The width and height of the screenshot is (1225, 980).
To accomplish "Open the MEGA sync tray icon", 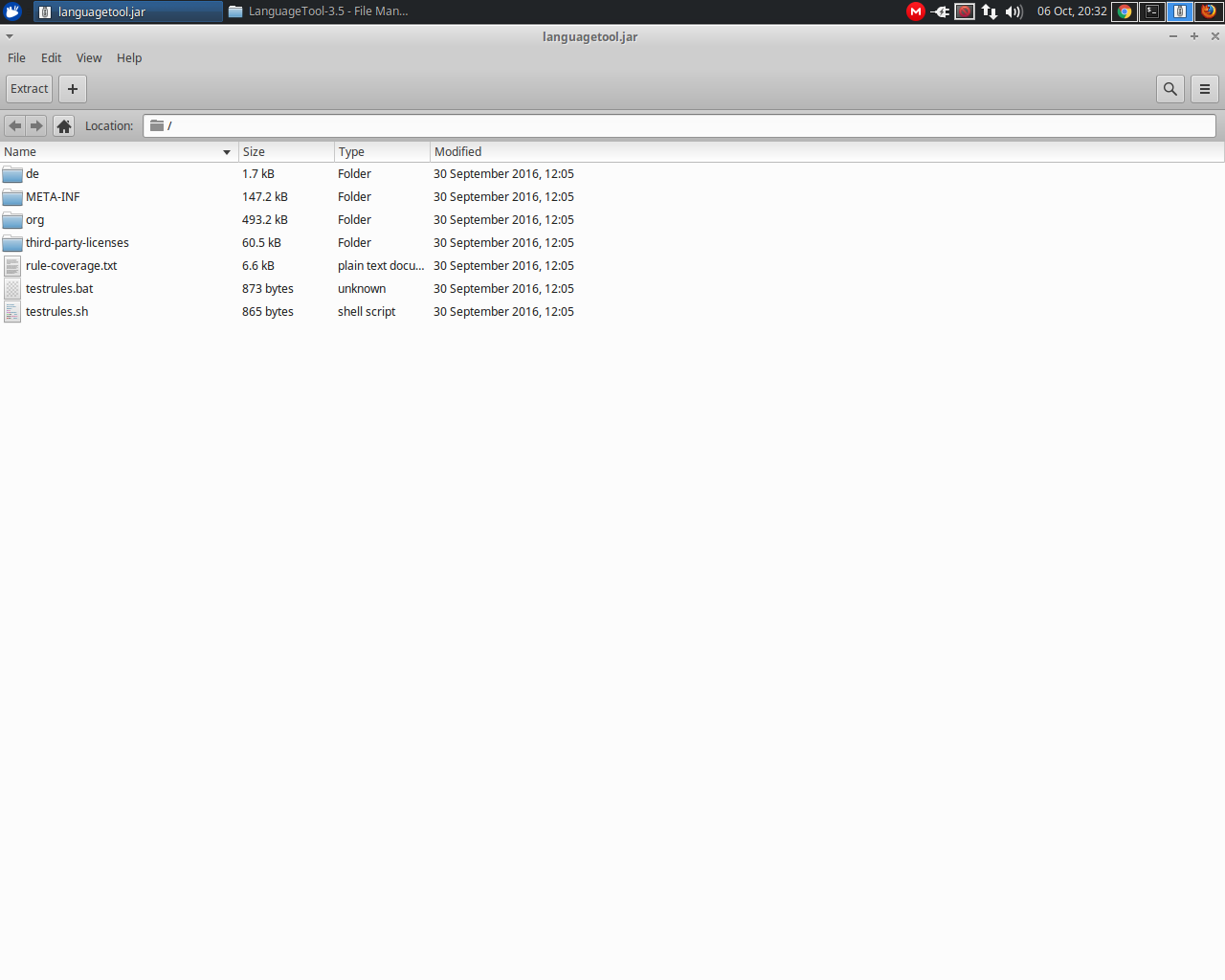I will (916, 11).
